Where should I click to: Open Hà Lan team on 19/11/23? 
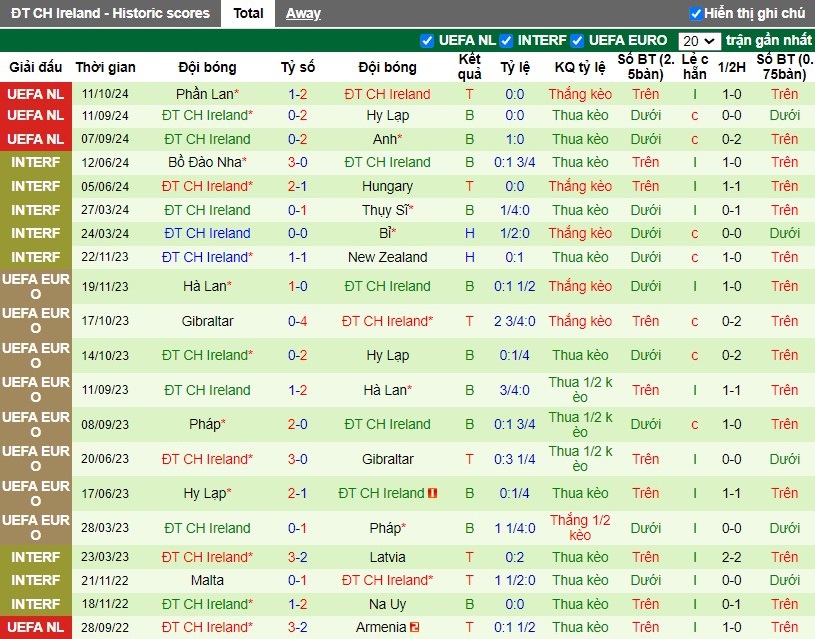click(x=207, y=286)
